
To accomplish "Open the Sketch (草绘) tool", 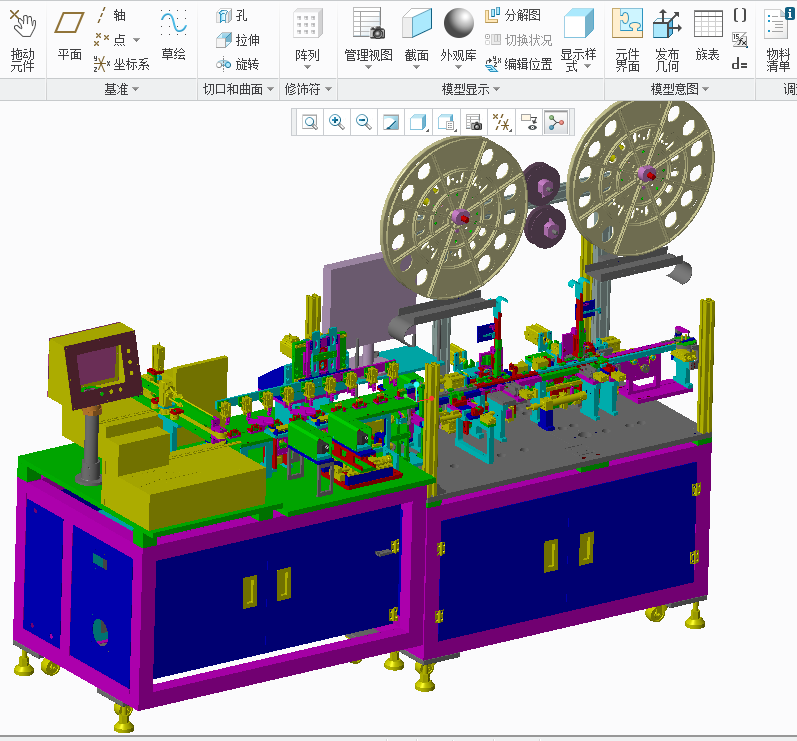I will 173,37.
